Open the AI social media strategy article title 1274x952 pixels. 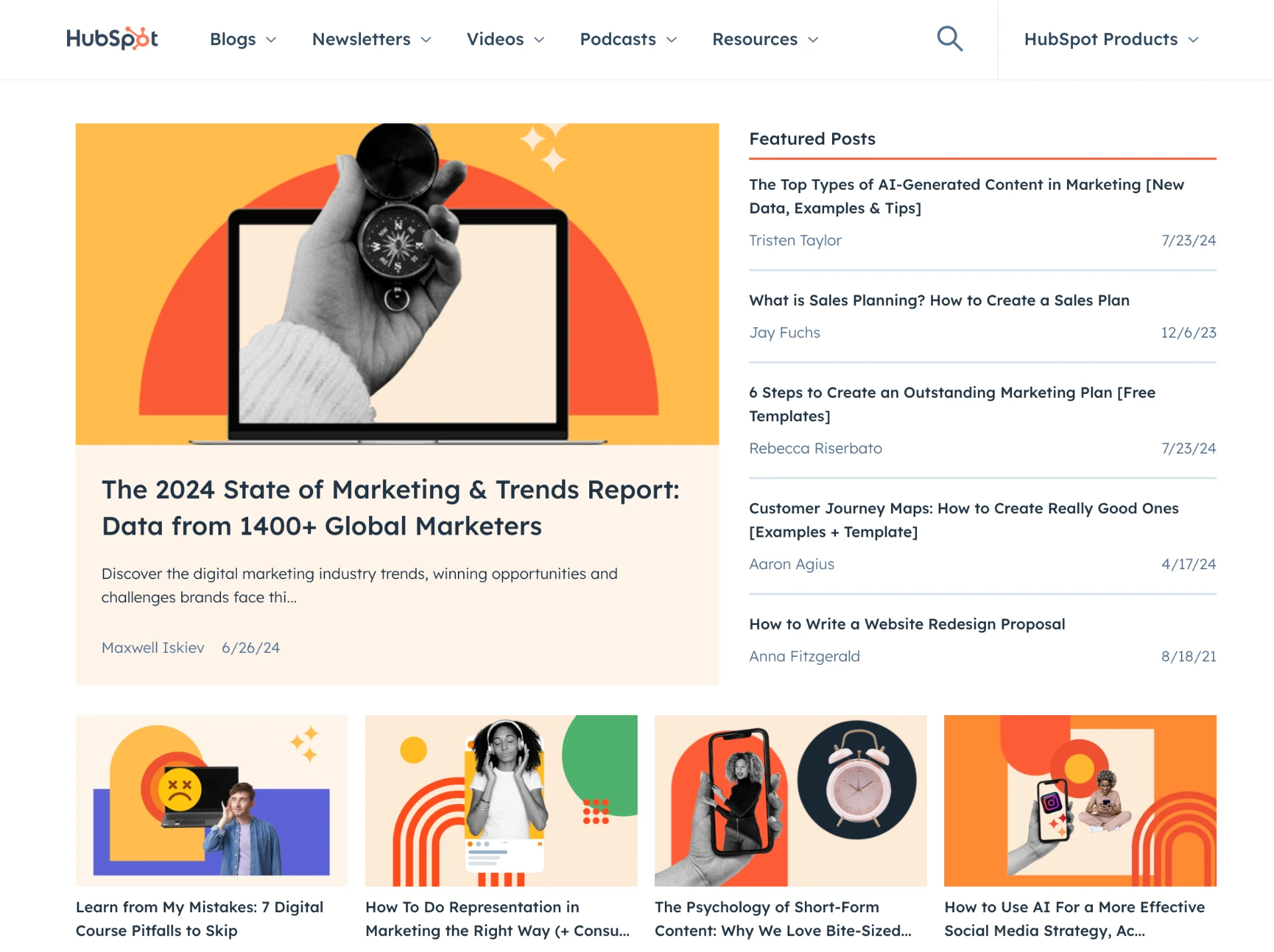click(1074, 918)
